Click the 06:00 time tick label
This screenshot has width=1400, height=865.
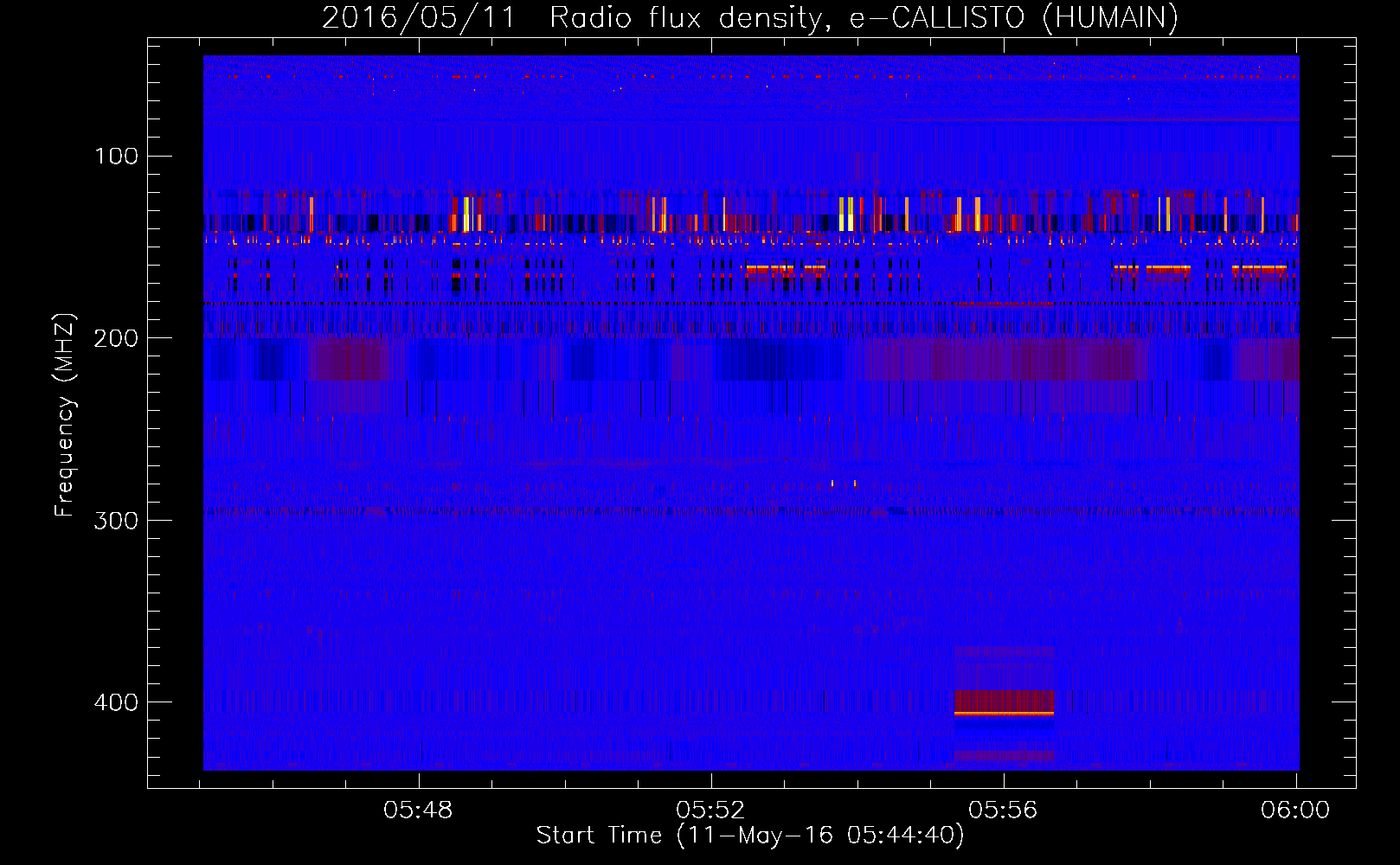(x=1295, y=810)
